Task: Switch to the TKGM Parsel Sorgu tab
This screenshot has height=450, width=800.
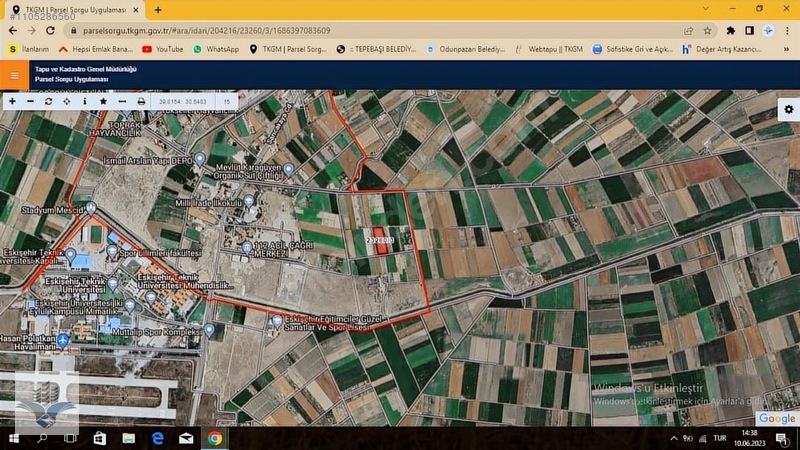Action: (72, 10)
